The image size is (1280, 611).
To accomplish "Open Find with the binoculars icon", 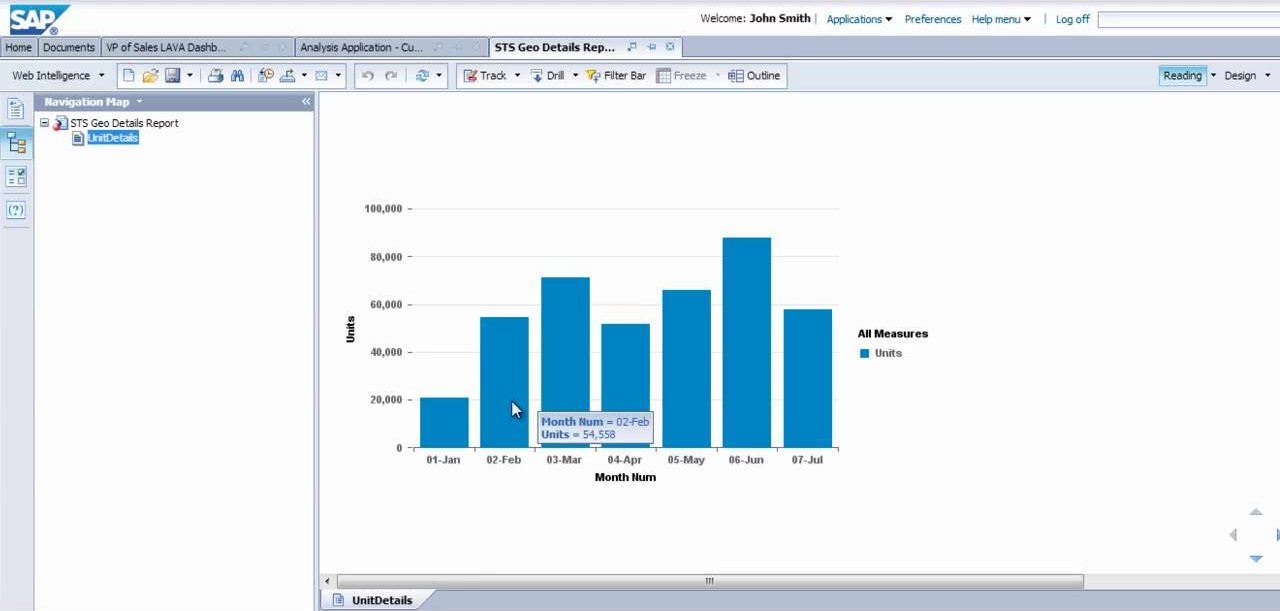I will [238, 75].
